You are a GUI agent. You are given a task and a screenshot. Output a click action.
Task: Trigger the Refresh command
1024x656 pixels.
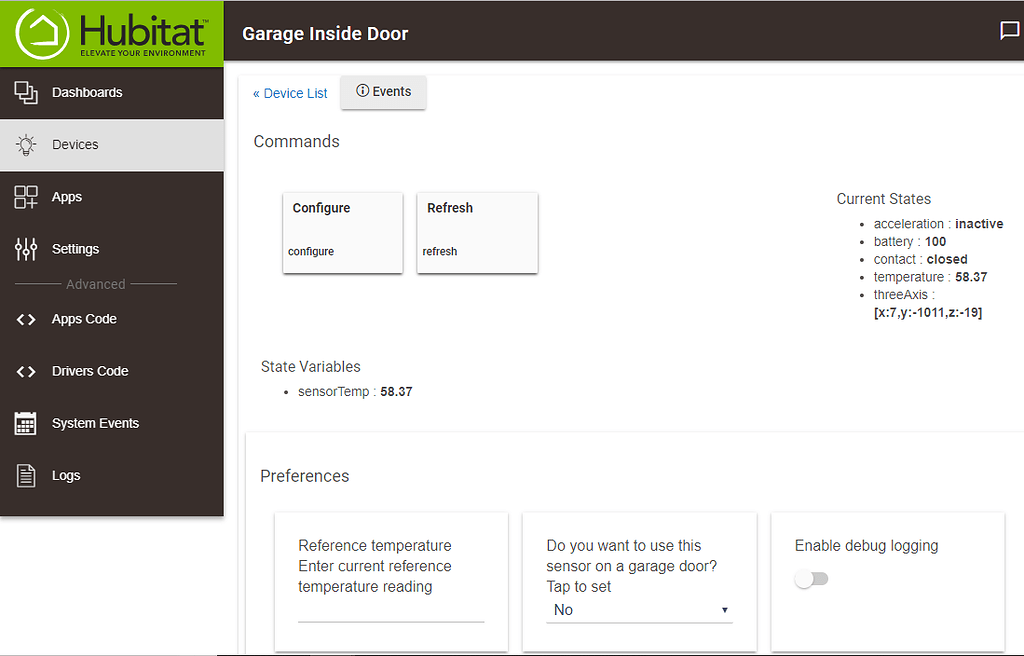[477, 232]
